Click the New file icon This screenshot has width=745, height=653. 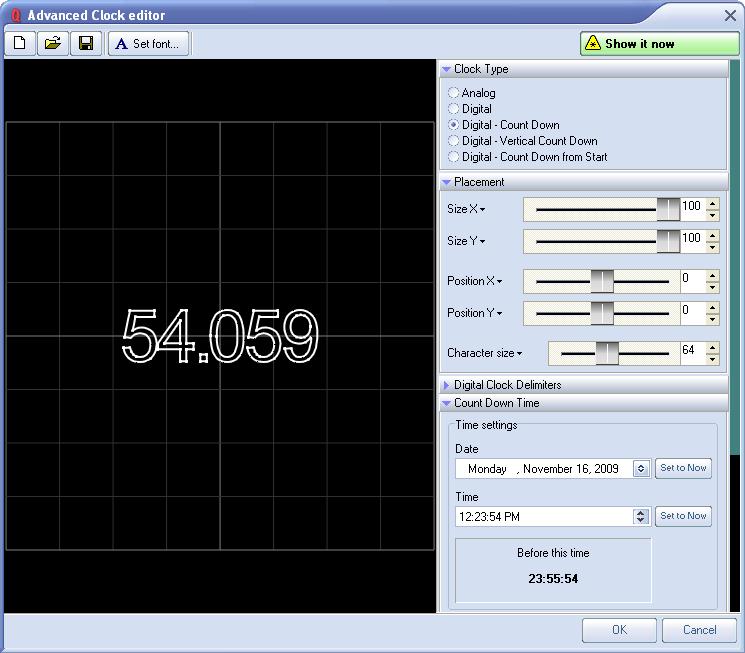point(20,43)
